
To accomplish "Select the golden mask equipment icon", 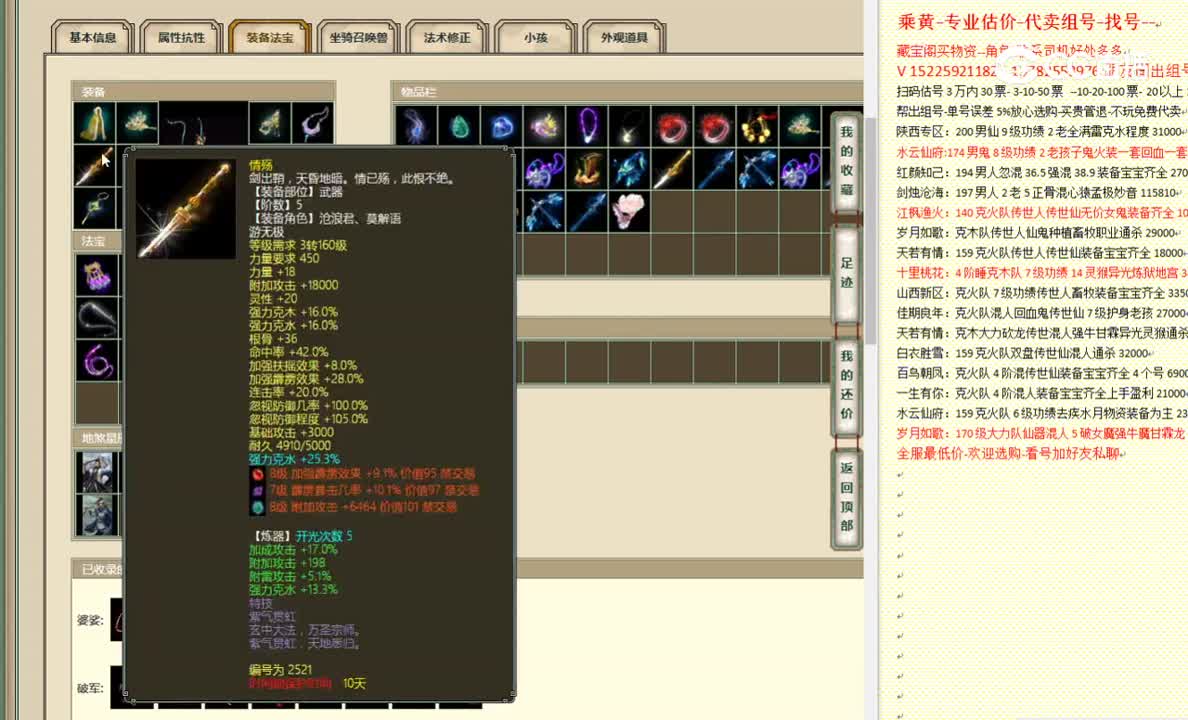I will pos(270,123).
